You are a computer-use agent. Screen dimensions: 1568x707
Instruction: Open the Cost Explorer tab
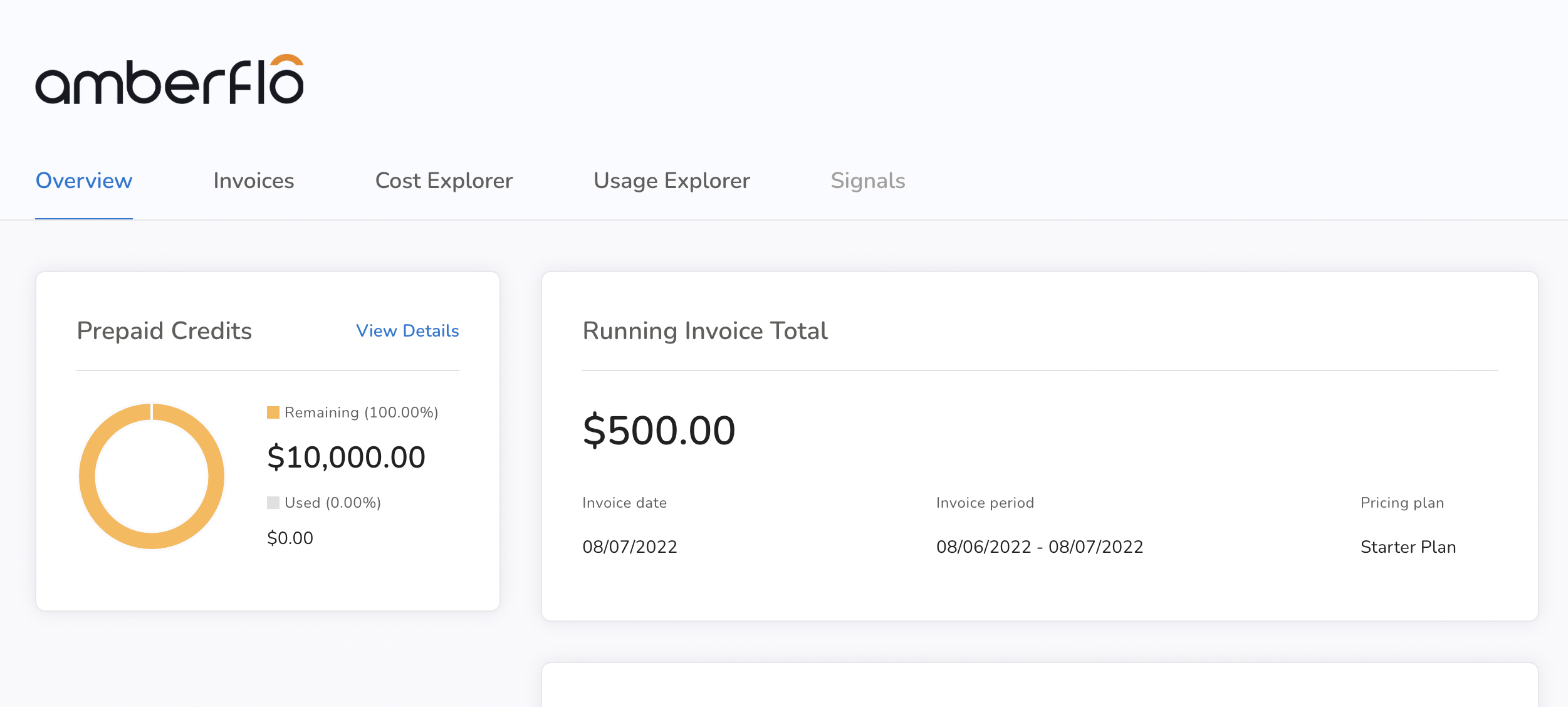coord(444,181)
